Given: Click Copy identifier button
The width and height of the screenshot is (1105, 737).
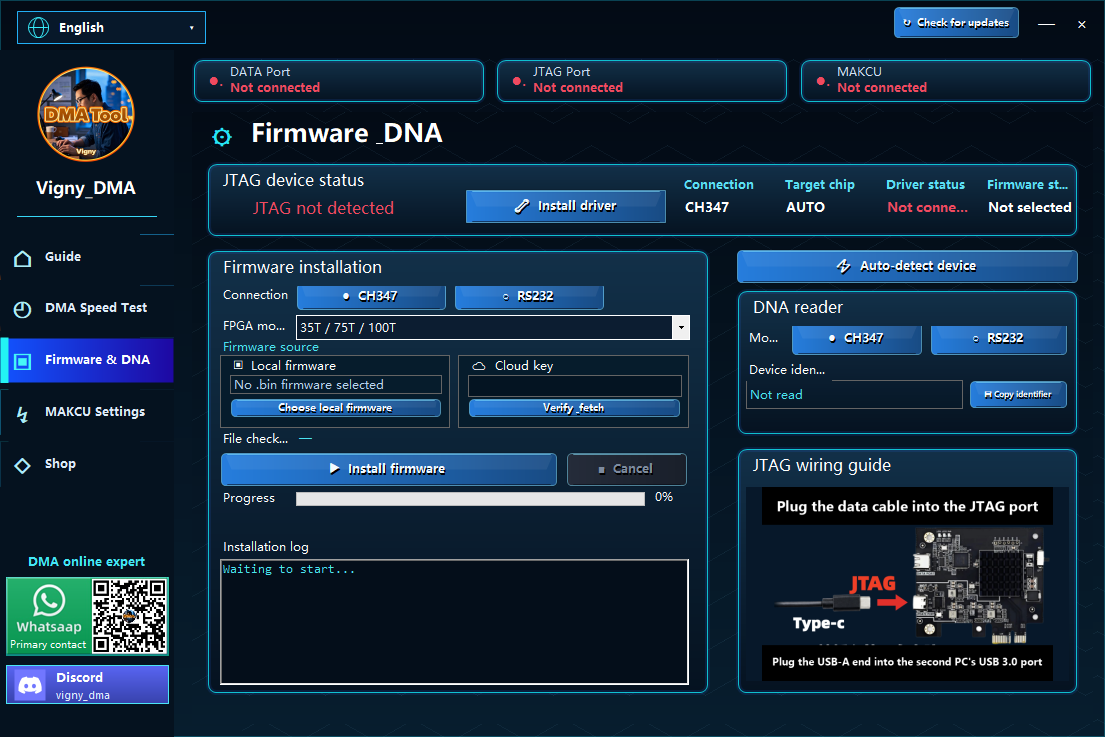Looking at the screenshot, I should [x=1018, y=395].
